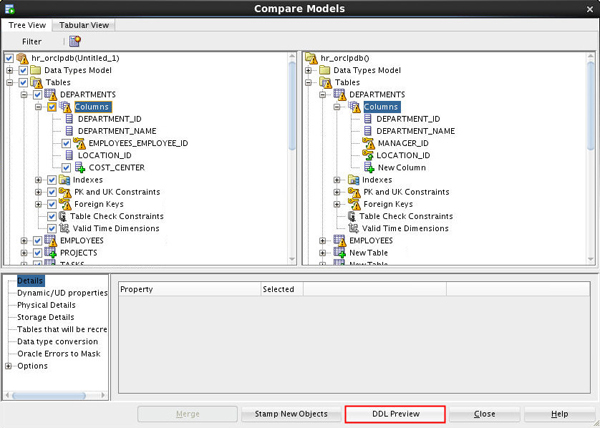
Task: Click the Property column header
Action: (190, 289)
